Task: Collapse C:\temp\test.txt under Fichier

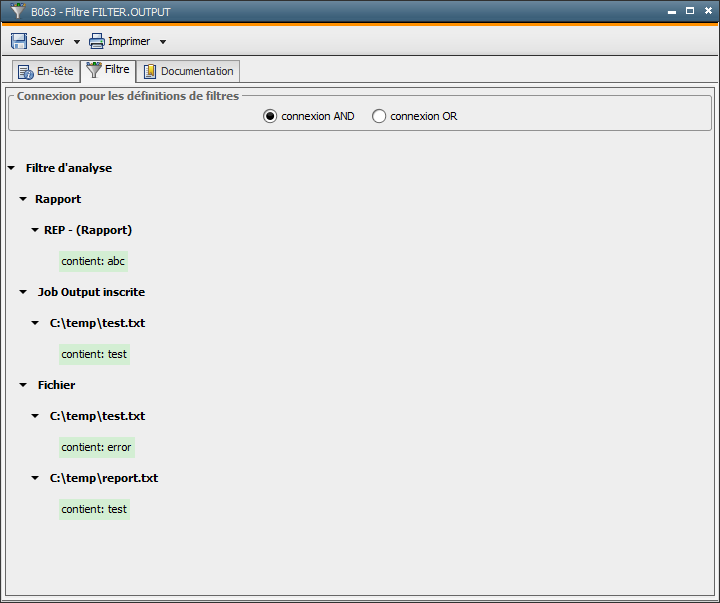Action: pyautogui.click(x=35, y=416)
